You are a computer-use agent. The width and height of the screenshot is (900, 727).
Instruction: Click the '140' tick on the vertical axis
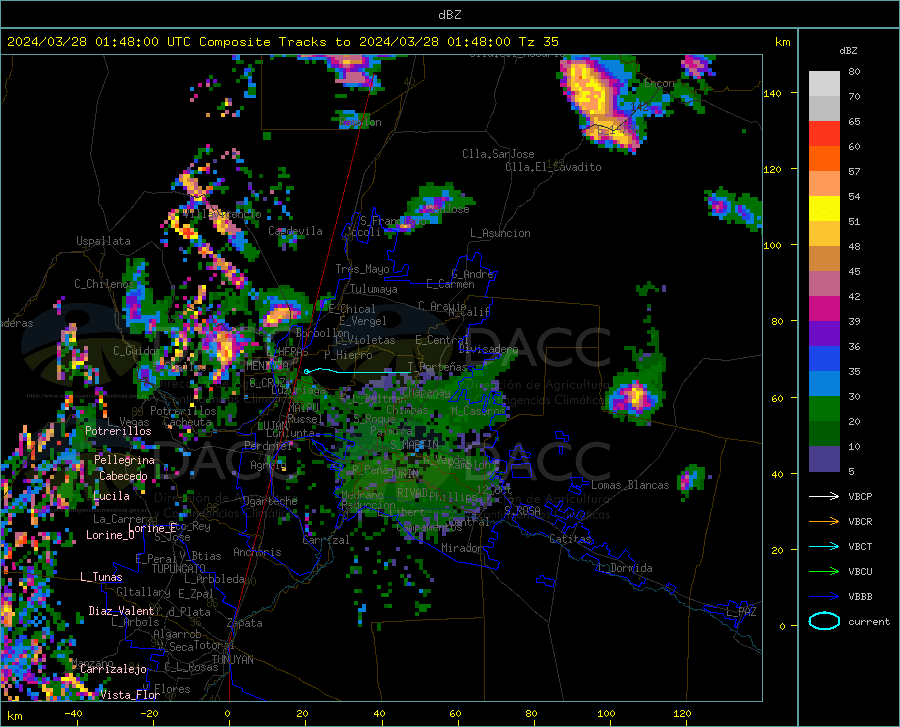[x=772, y=94]
